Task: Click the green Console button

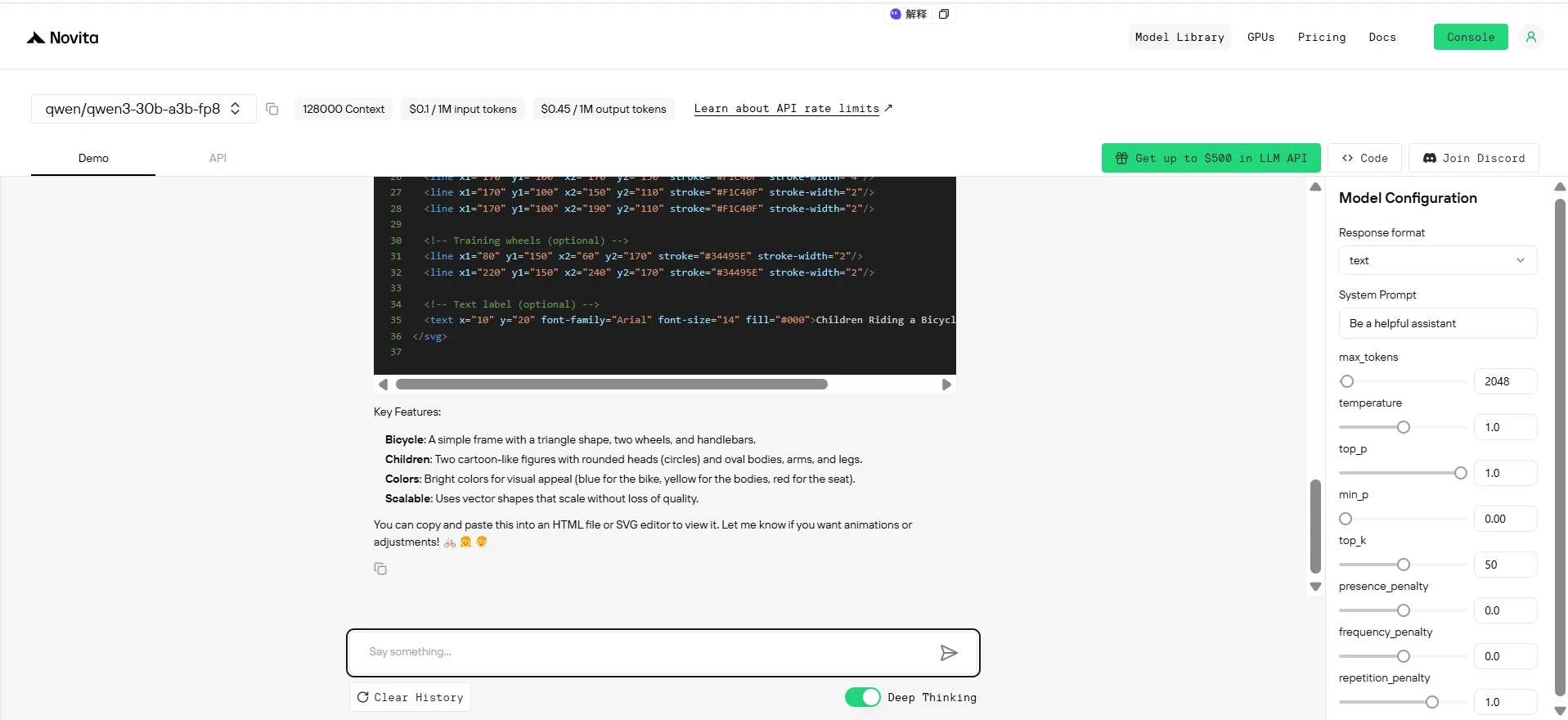Action: (x=1470, y=37)
